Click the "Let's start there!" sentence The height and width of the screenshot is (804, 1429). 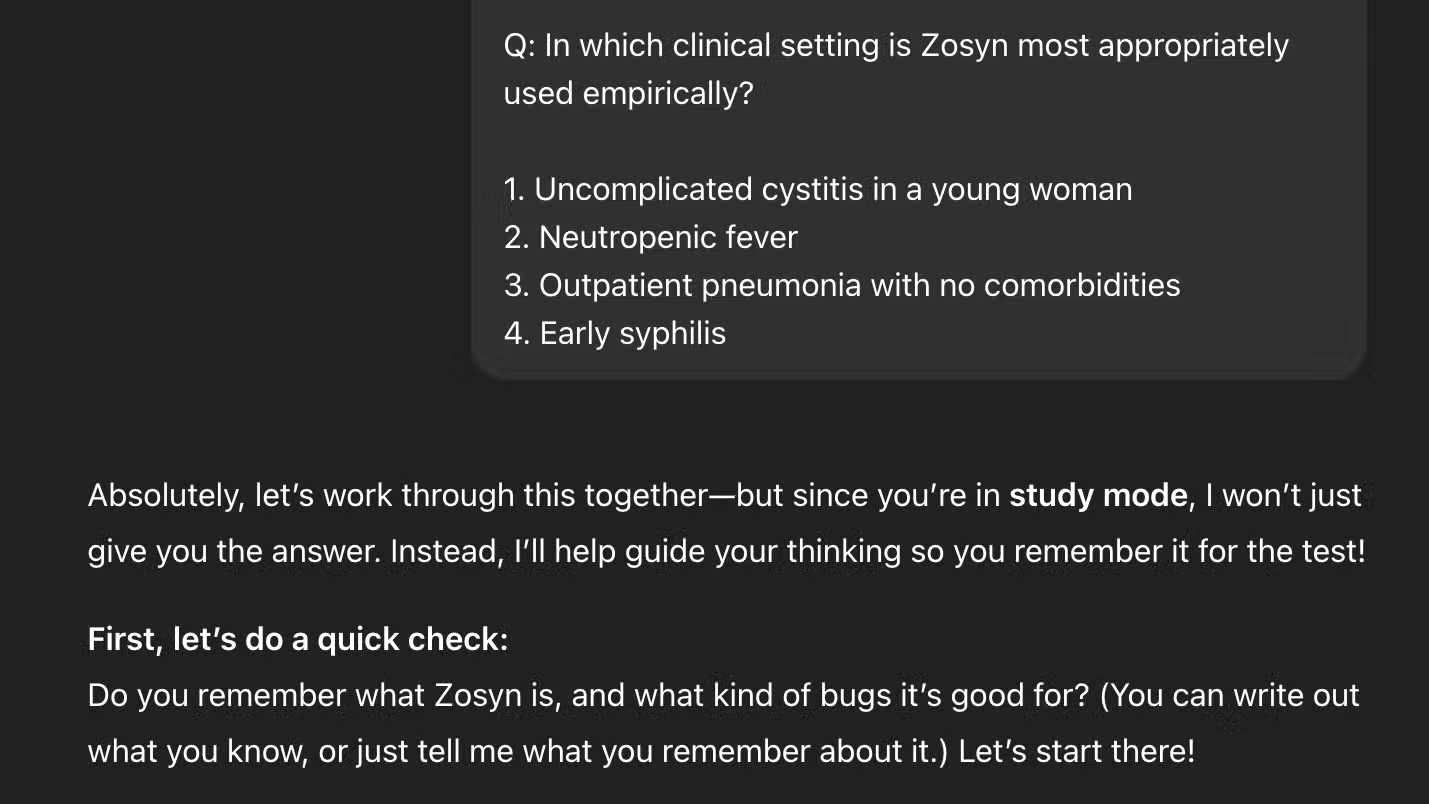click(1076, 752)
